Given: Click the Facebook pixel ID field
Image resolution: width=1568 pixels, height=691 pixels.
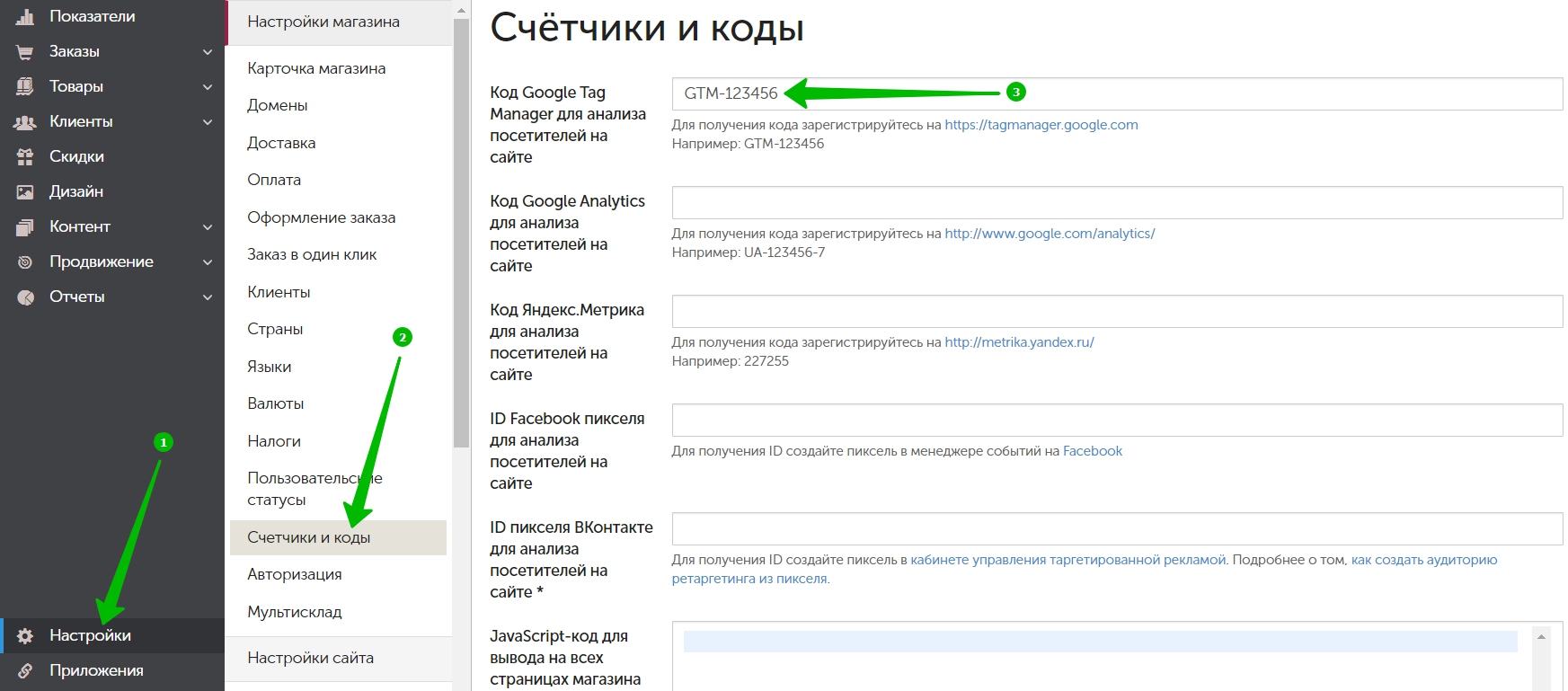Looking at the screenshot, I should point(1117,420).
